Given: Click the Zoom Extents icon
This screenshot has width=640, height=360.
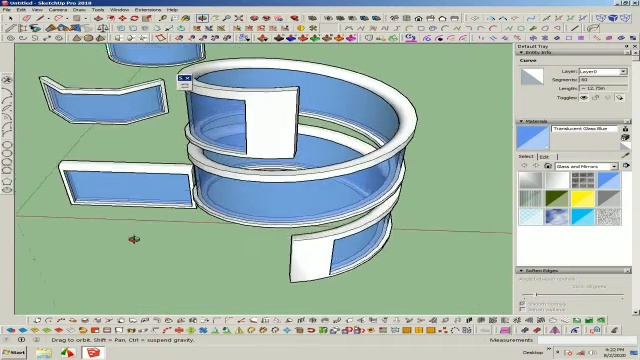Looking at the screenshot, I should 239,18.
